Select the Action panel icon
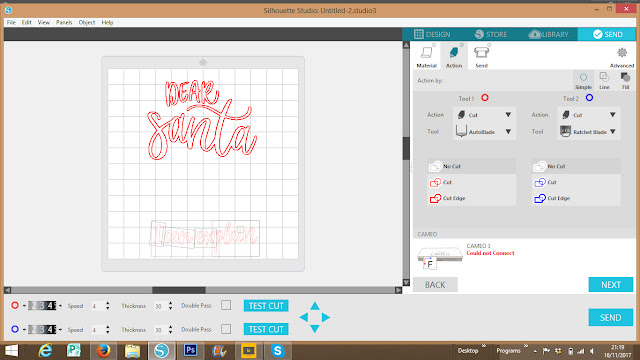The height and width of the screenshot is (360, 640). pos(454,56)
